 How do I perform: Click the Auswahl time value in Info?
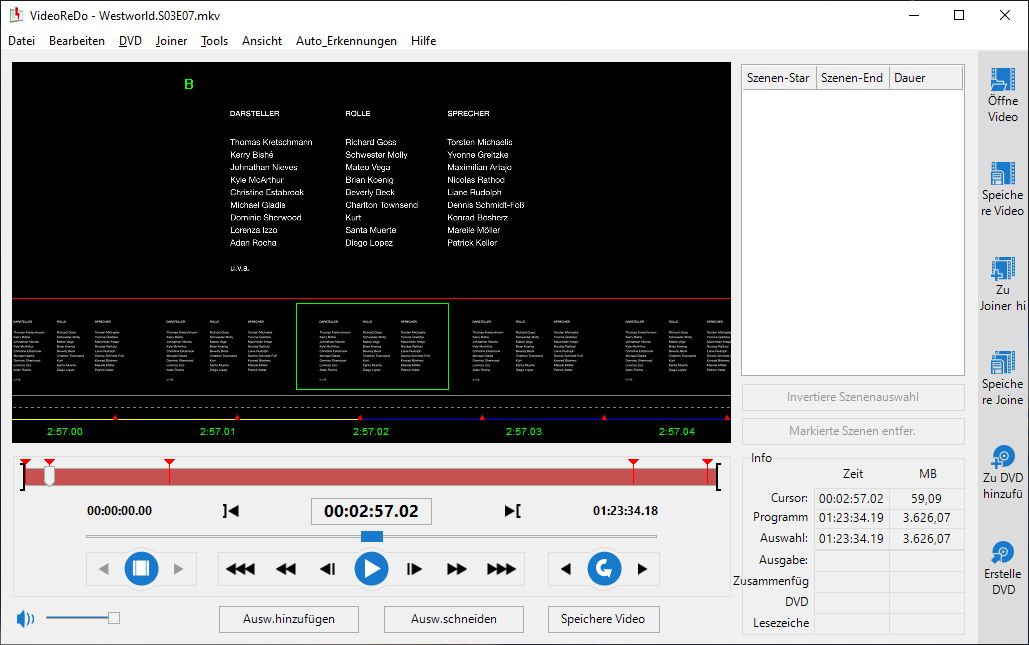[851, 539]
